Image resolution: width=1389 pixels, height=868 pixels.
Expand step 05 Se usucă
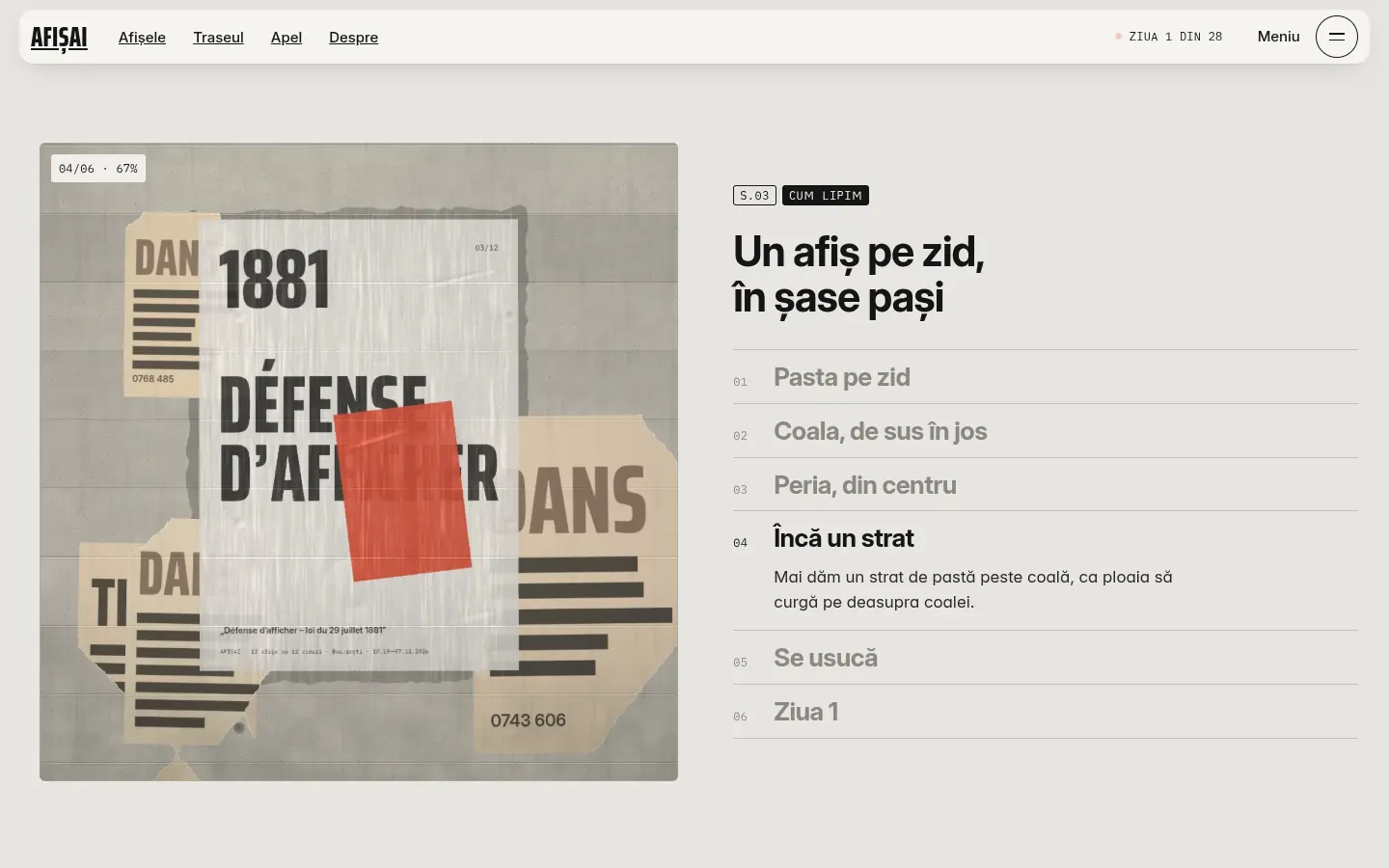coord(1045,658)
